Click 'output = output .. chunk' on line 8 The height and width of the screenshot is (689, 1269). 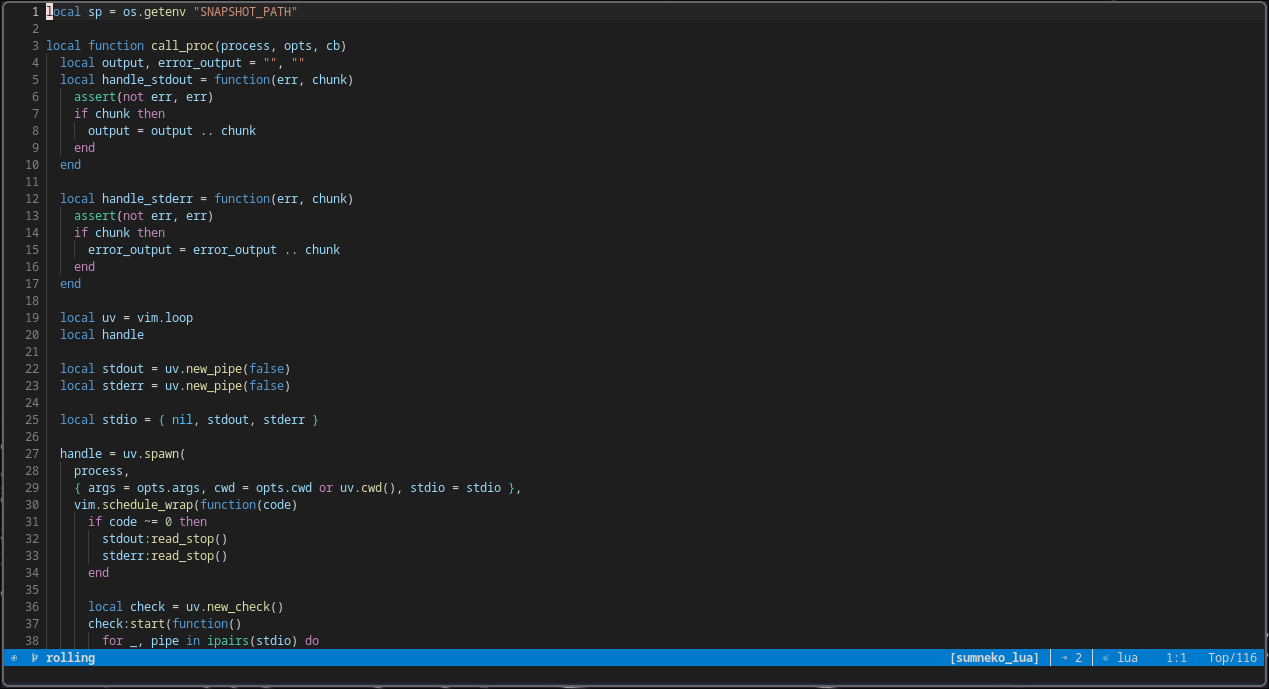coord(172,131)
